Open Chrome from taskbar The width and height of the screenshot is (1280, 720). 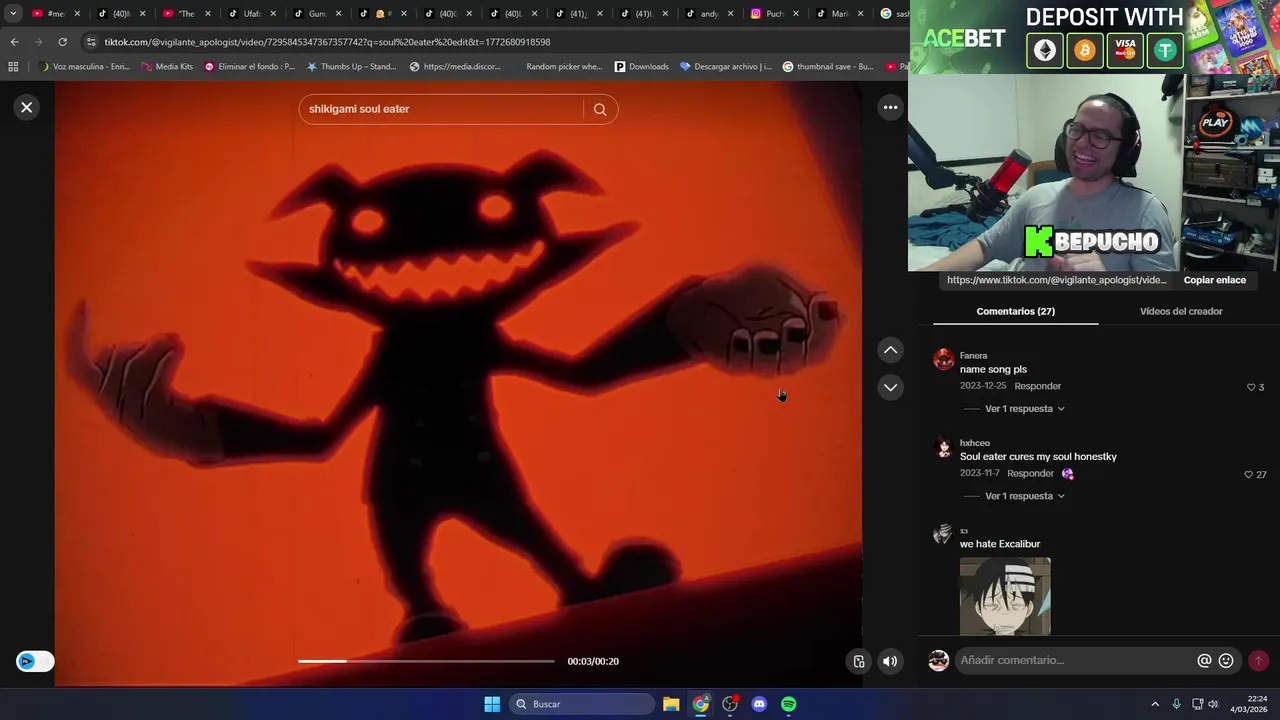pos(701,704)
